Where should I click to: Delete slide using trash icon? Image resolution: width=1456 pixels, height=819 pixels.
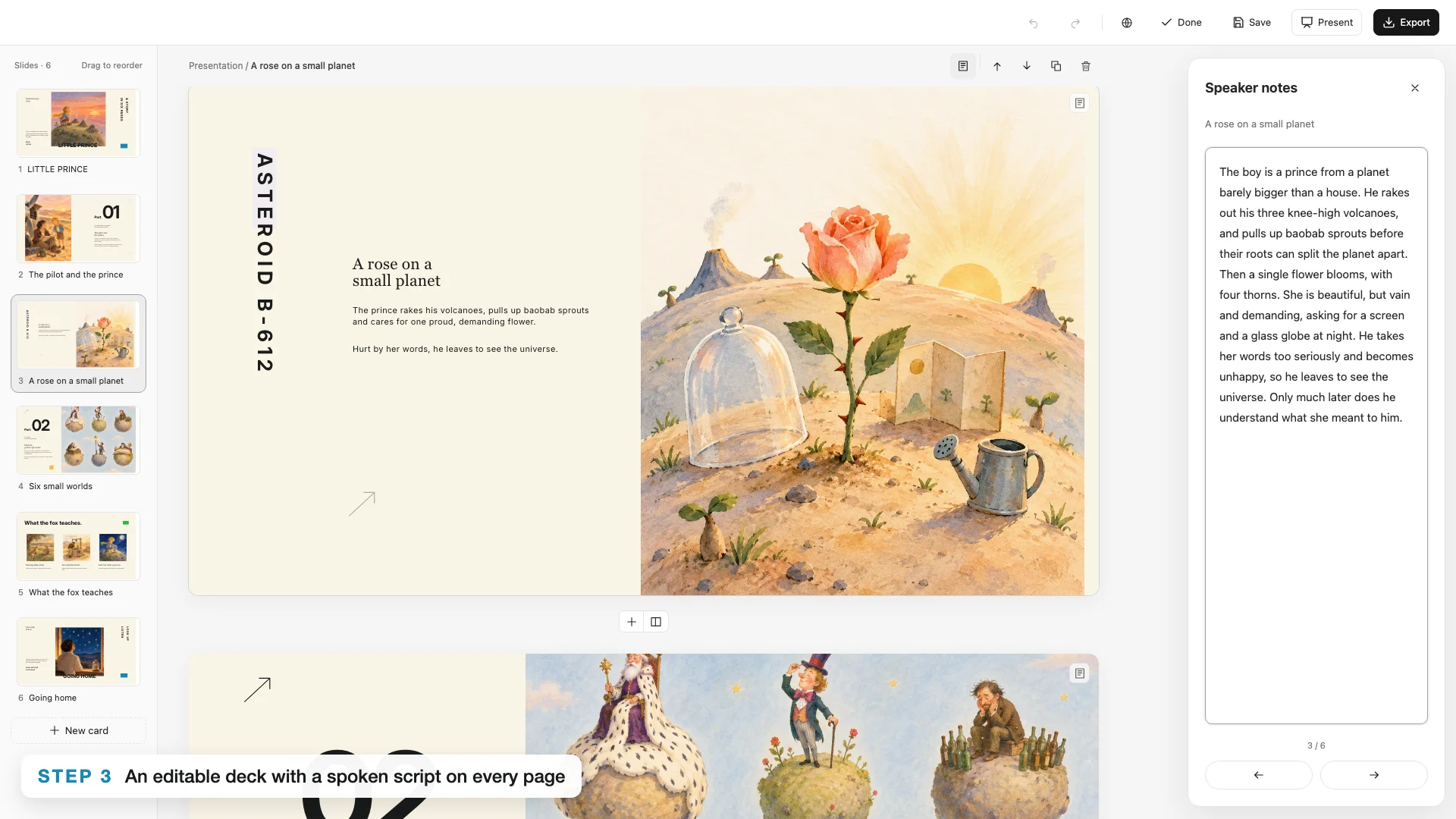(1086, 66)
